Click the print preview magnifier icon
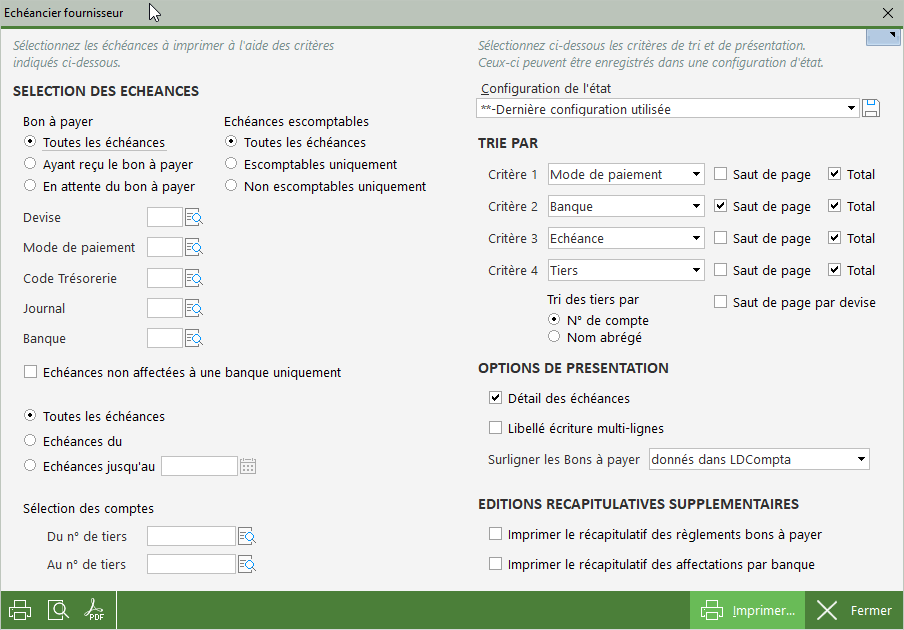The width and height of the screenshot is (904, 630). click(58, 610)
